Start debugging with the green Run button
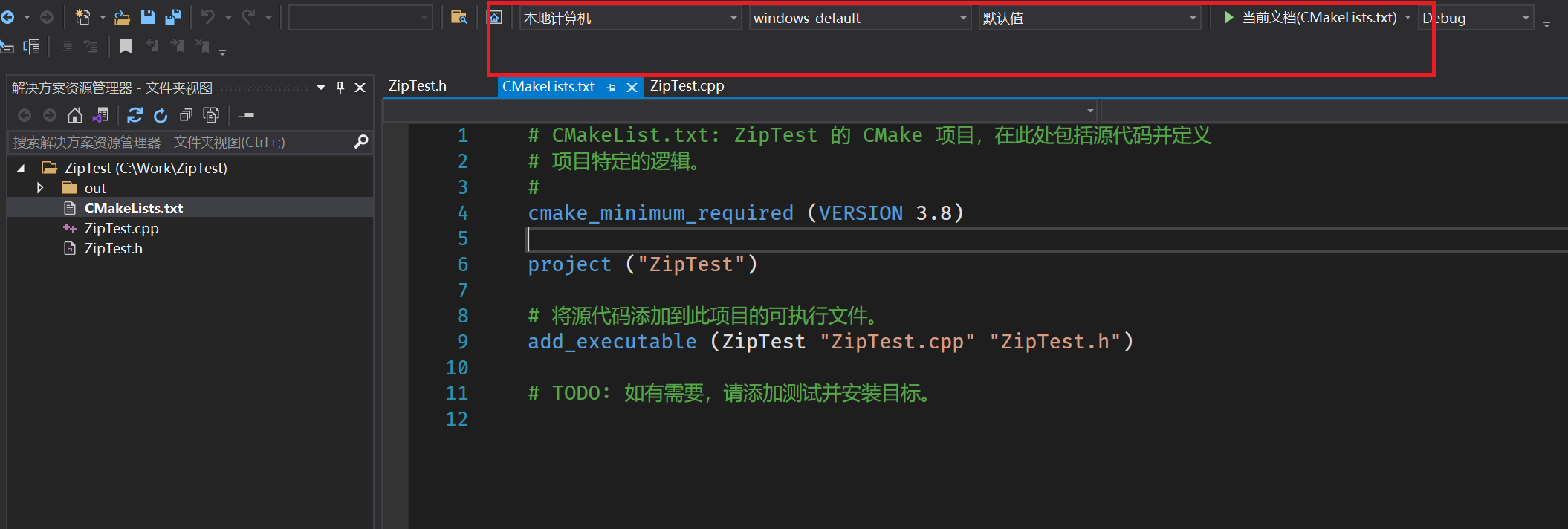Screen dimensions: 1568x529 pyautogui.click(x=1230, y=17)
